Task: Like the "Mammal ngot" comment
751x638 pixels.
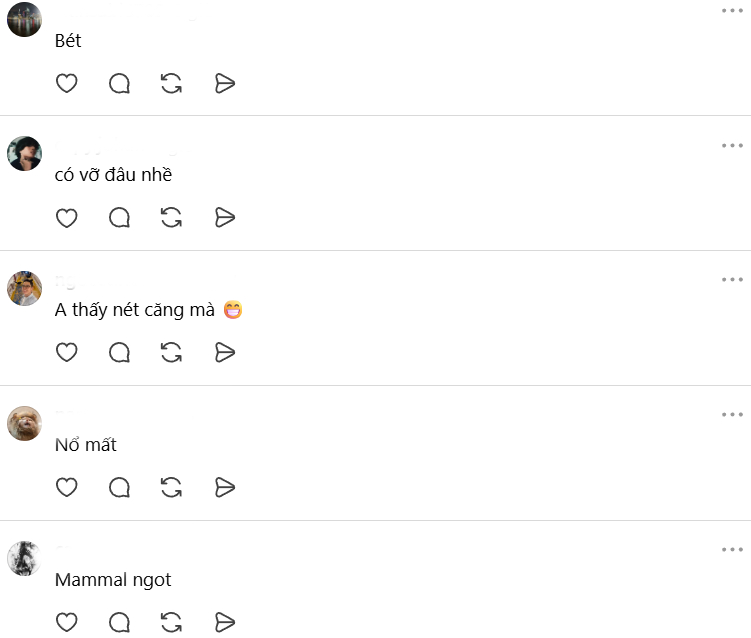Action: click(67, 622)
